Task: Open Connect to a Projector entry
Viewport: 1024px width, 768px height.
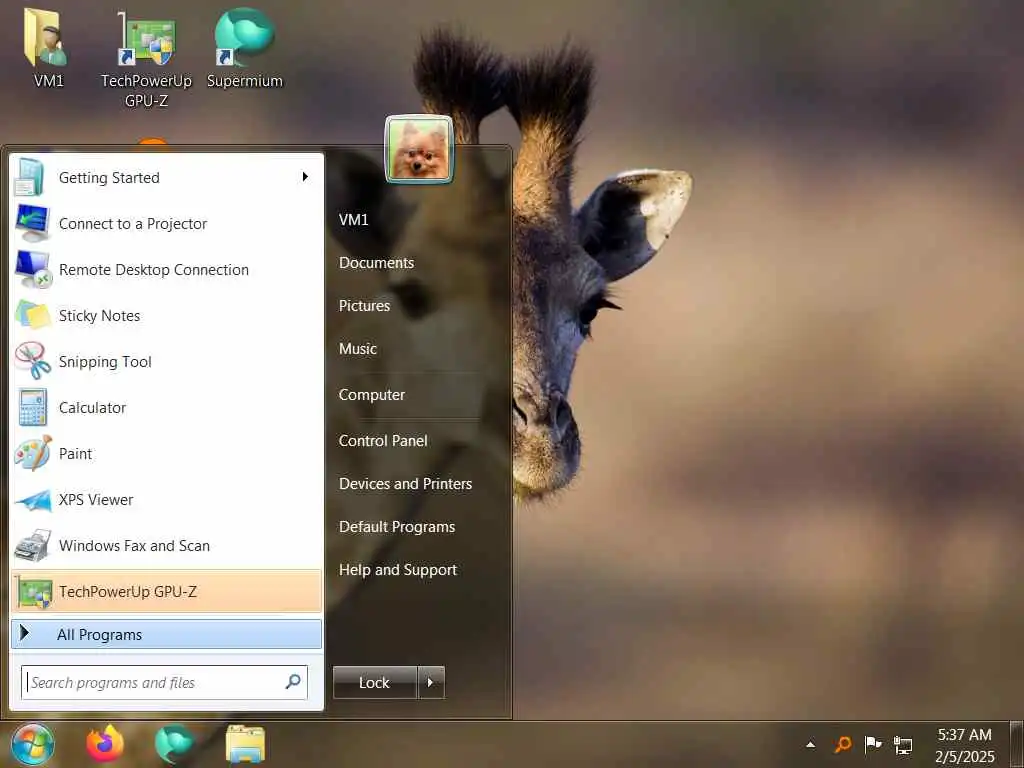Action: click(167, 223)
